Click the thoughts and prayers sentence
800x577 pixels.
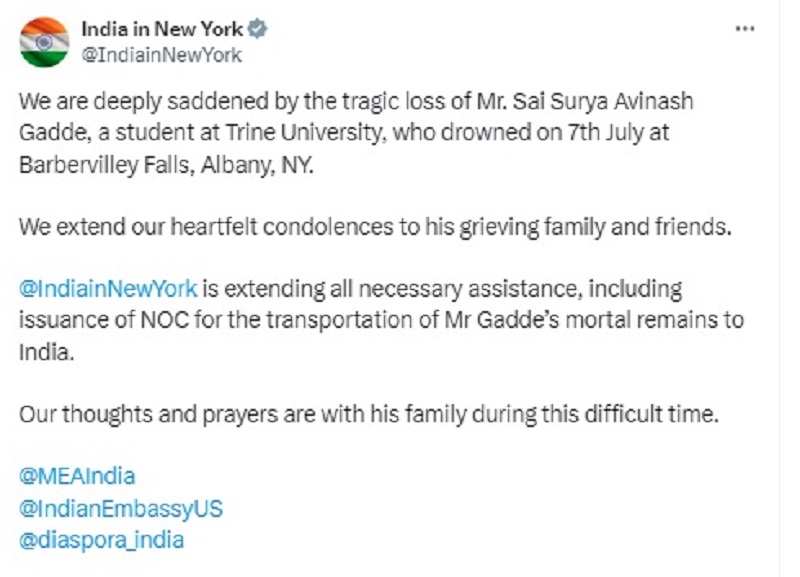coord(369,414)
